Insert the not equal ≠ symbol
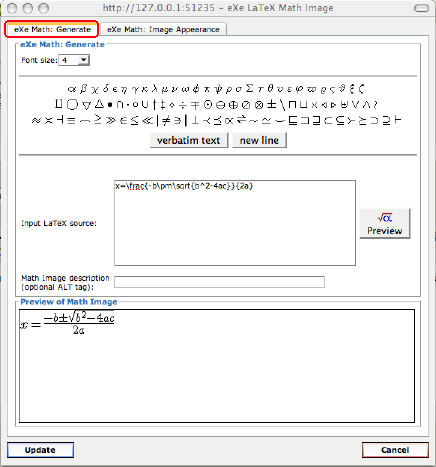The image size is (436, 467). (x=166, y=120)
